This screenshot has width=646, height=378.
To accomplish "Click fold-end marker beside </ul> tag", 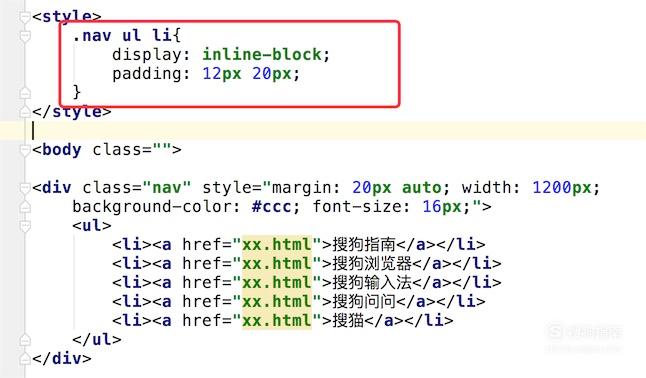I will [x=25, y=340].
